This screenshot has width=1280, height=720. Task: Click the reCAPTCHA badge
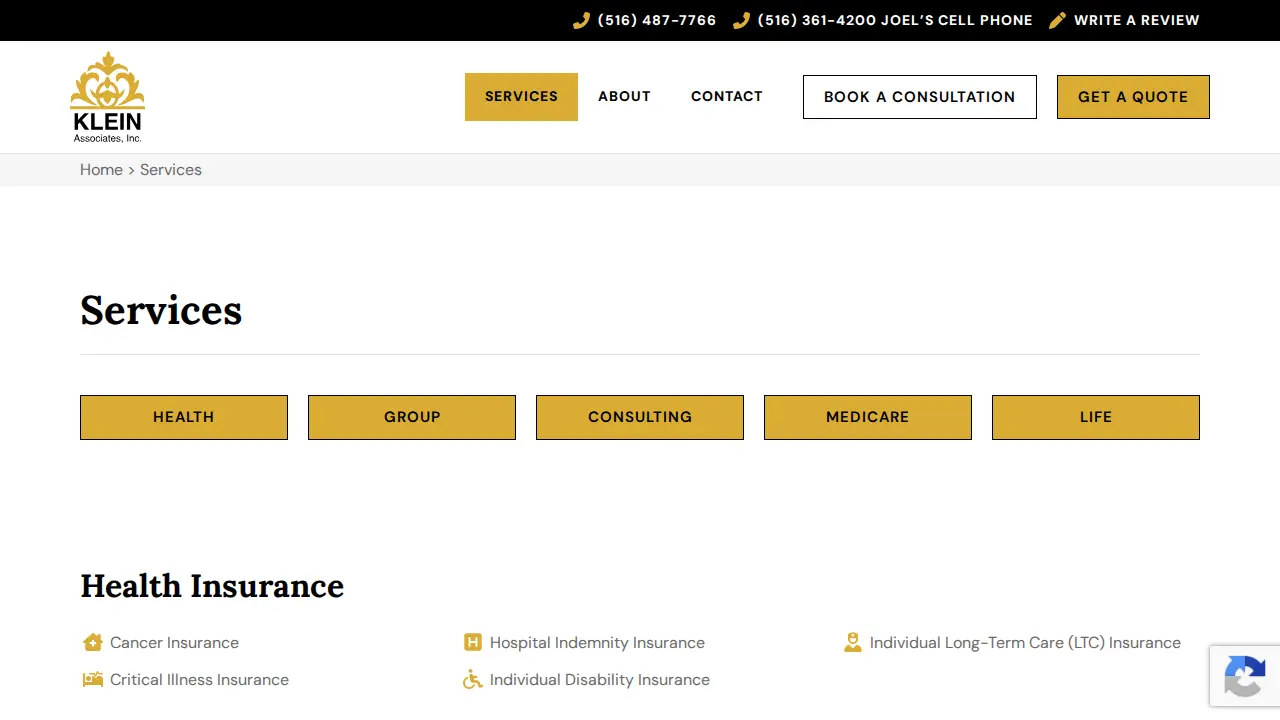coord(1245,676)
